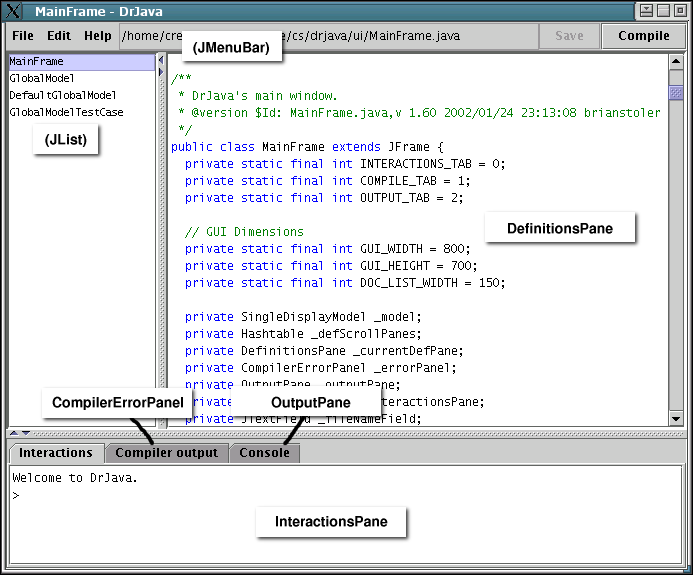Click the editor scrollbar up arrow
The width and height of the screenshot is (693, 575).
point(676,61)
